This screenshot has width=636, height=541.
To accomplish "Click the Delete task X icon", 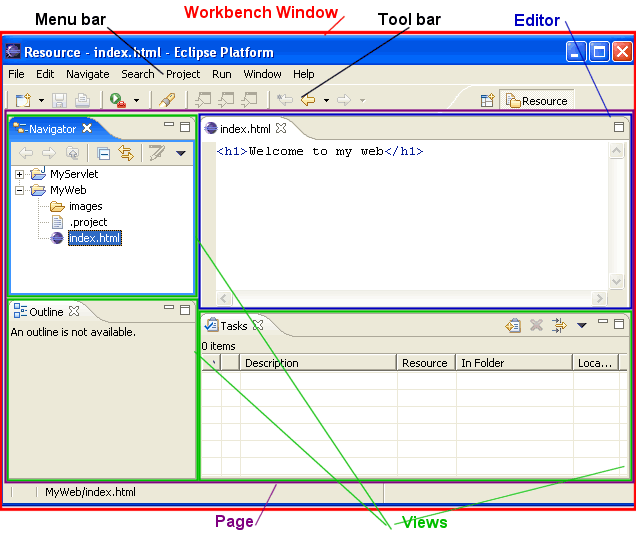I will (536, 325).
